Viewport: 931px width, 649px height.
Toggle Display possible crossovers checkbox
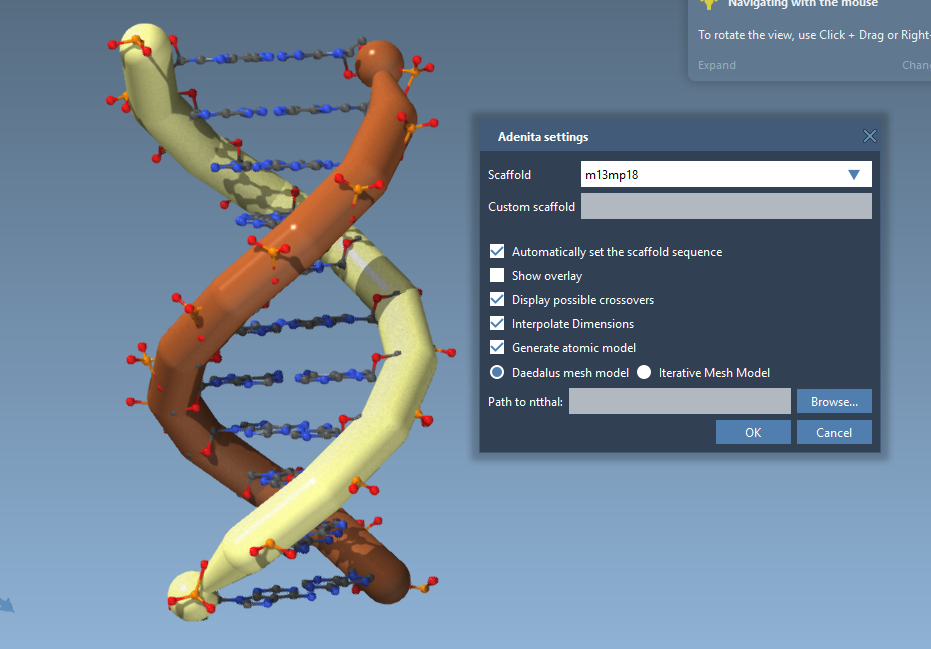tap(497, 300)
